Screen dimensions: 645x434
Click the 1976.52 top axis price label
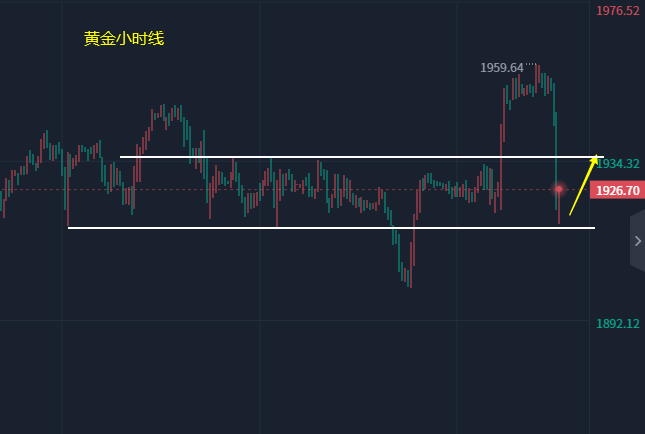[x=617, y=11]
